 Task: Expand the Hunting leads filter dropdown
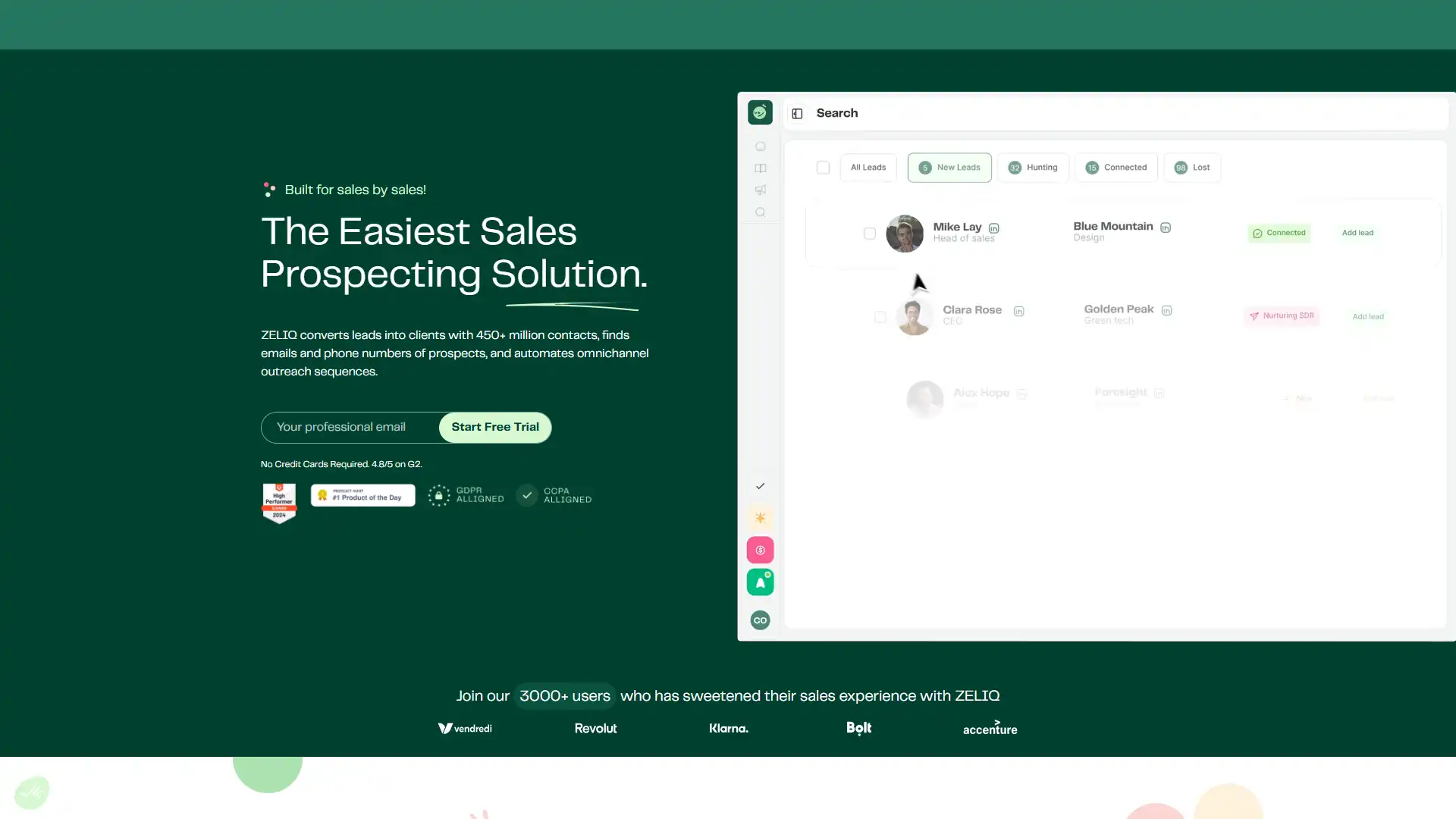tap(1033, 167)
